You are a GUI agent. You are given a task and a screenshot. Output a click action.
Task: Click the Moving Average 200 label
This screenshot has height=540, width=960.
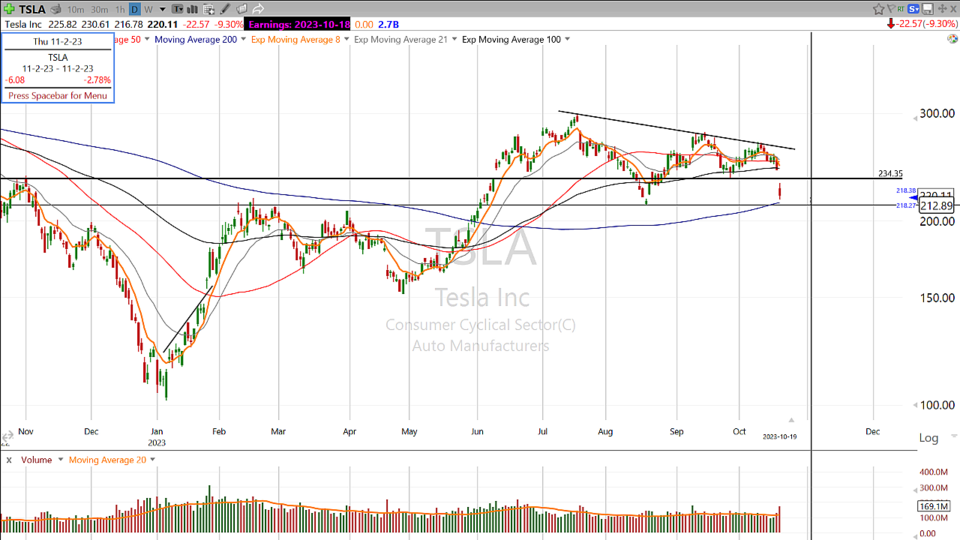(x=196, y=39)
